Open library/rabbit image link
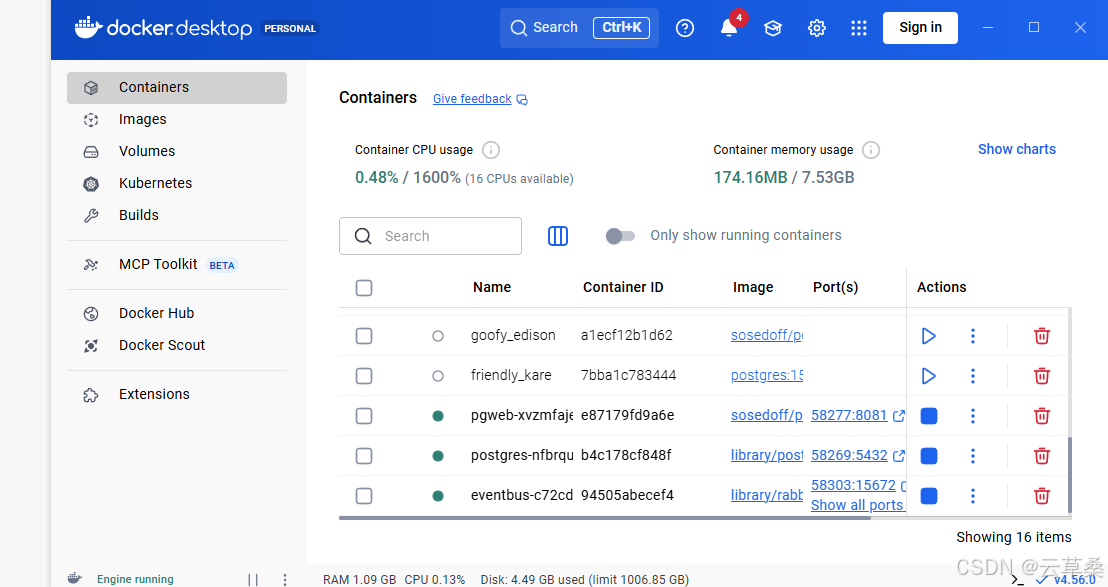This screenshot has height=587, width=1108. click(x=767, y=495)
